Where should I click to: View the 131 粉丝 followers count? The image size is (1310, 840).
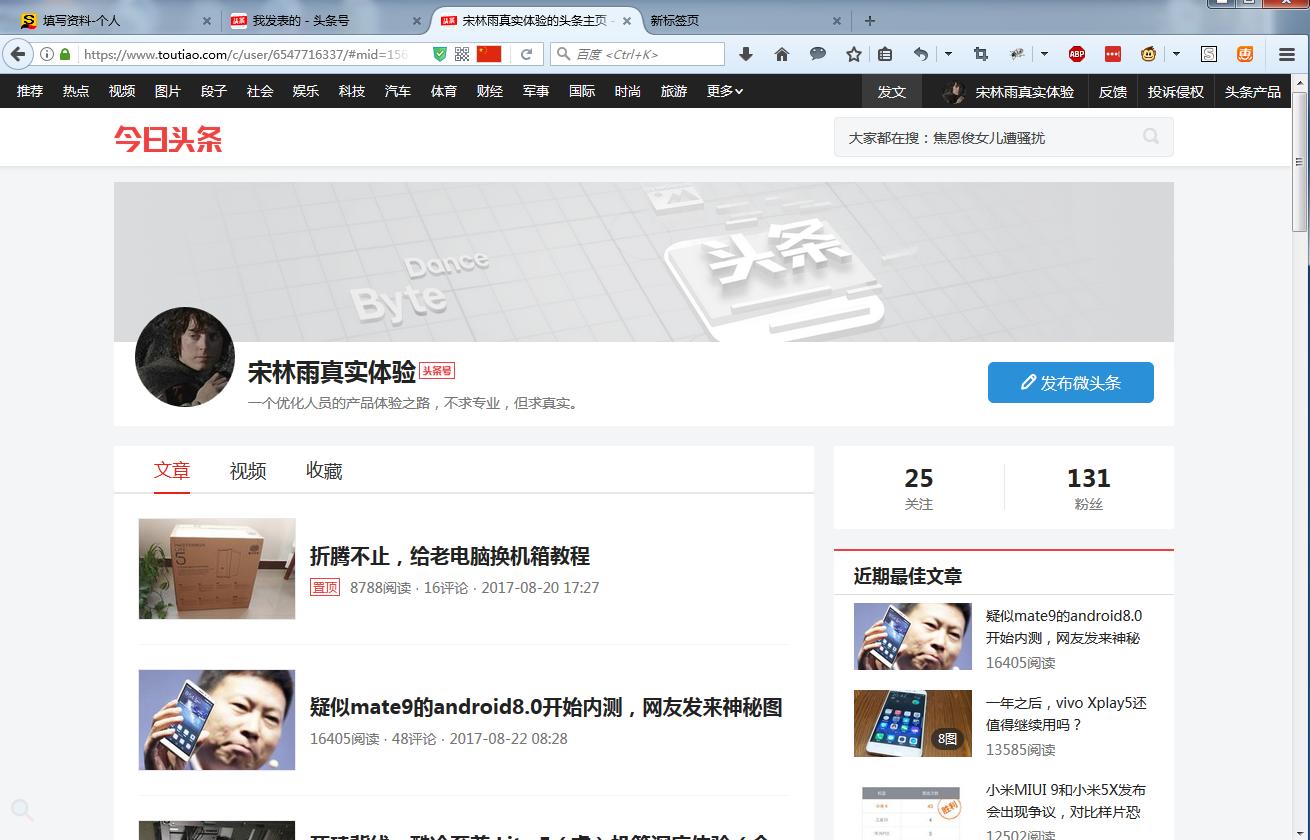coord(1089,488)
